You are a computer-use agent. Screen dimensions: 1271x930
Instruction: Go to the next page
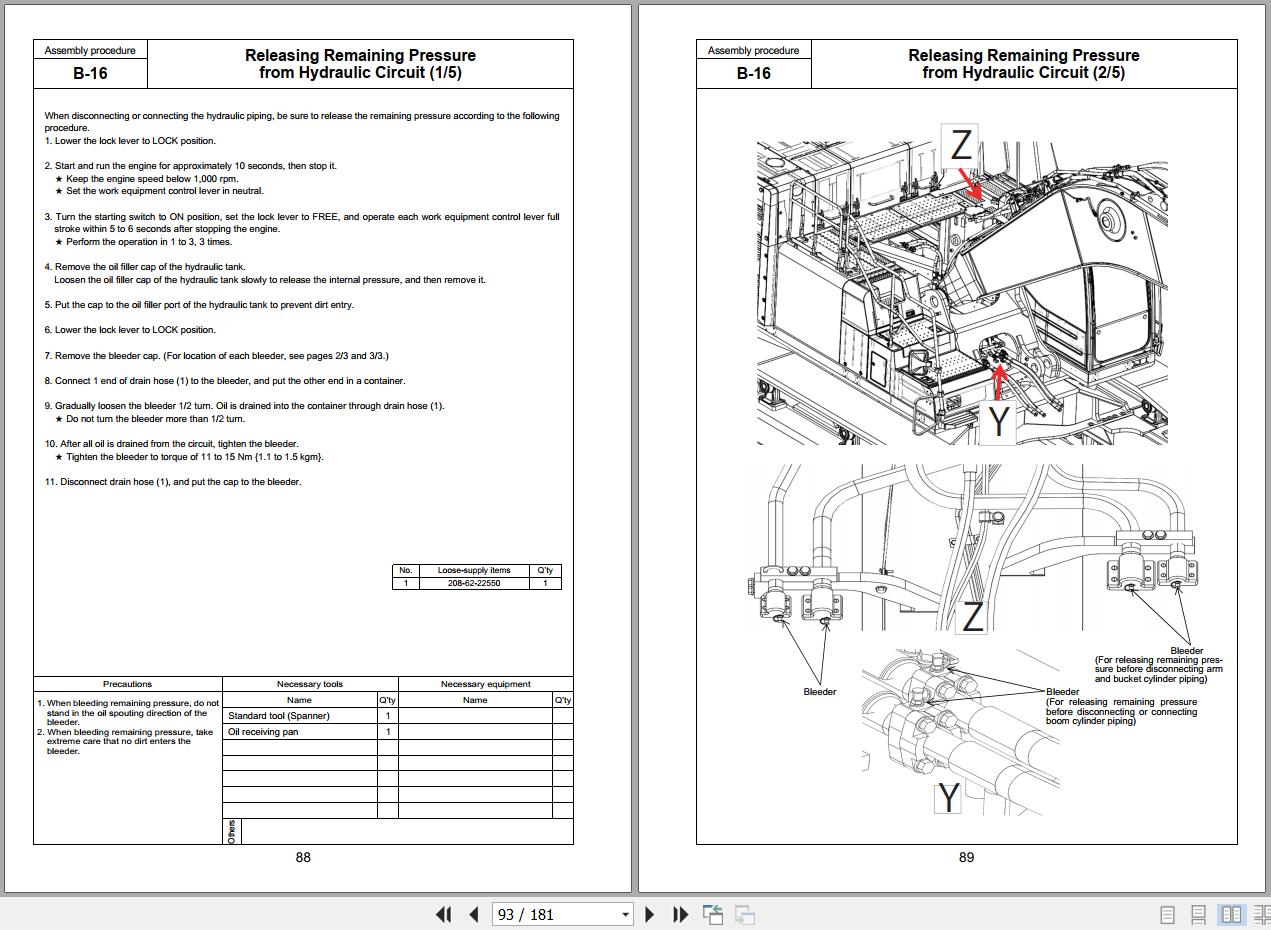[650, 914]
